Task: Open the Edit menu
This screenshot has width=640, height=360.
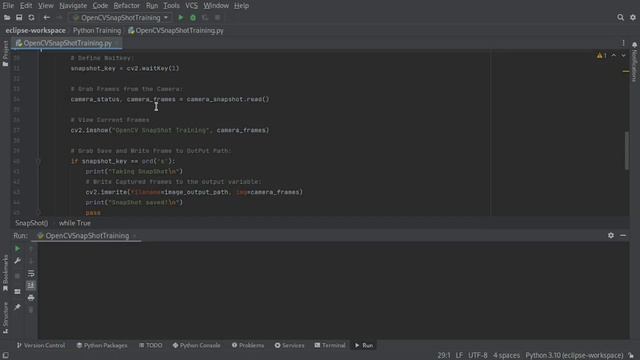Action: pyautogui.click(x=26, y=6)
